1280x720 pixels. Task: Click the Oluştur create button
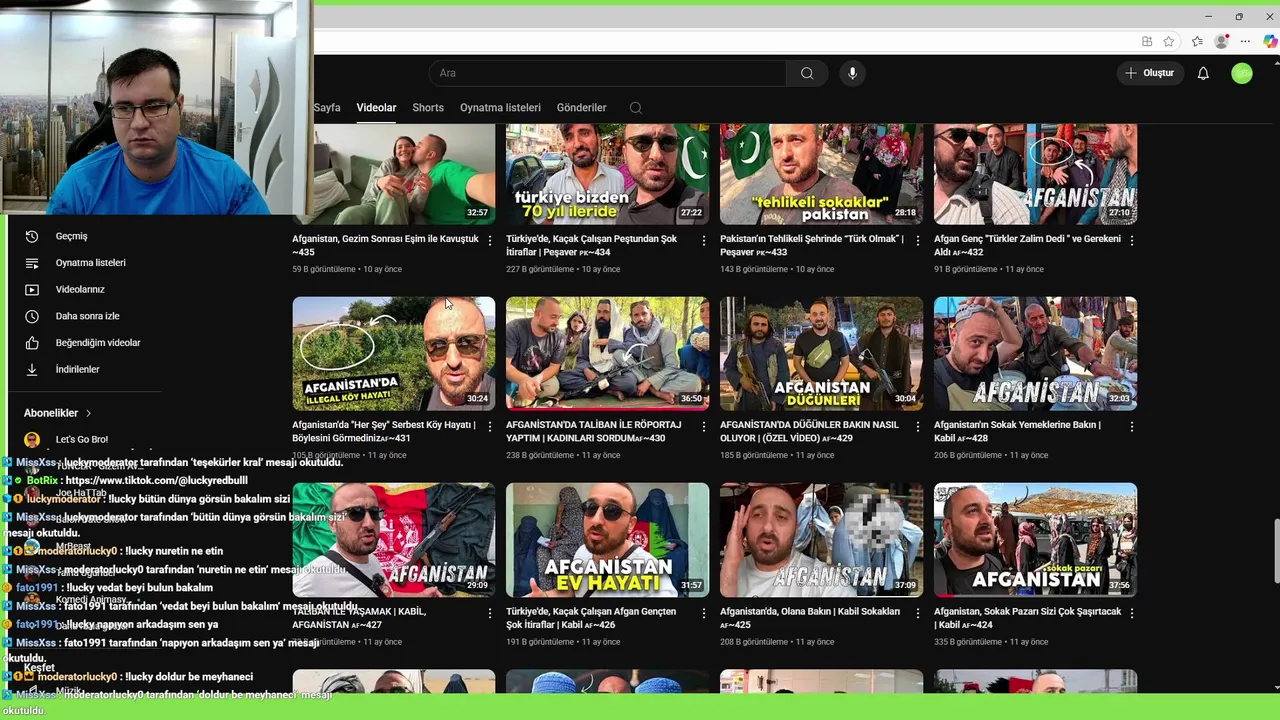coord(1150,73)
